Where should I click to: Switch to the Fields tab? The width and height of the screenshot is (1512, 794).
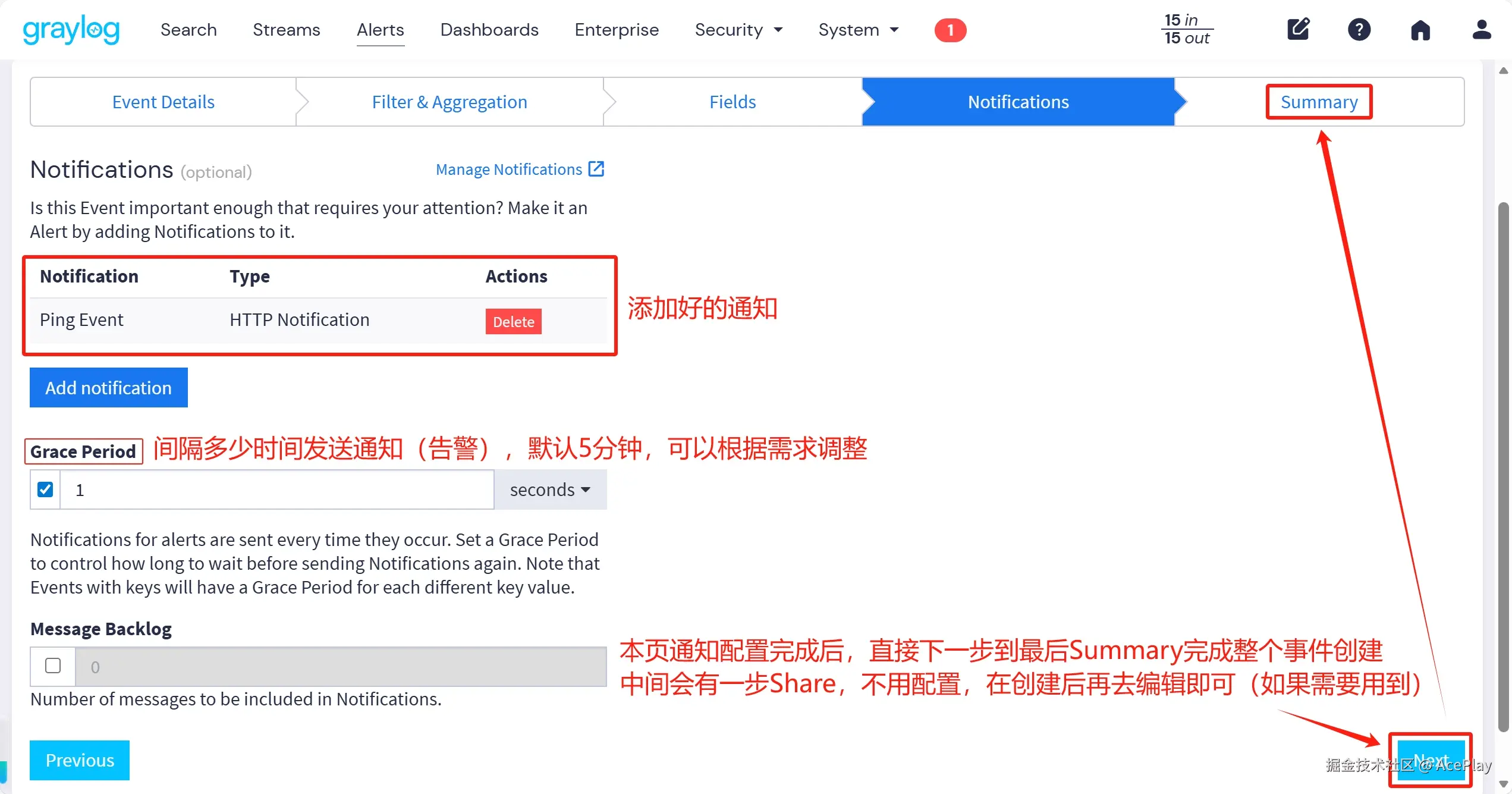point(732,102)
